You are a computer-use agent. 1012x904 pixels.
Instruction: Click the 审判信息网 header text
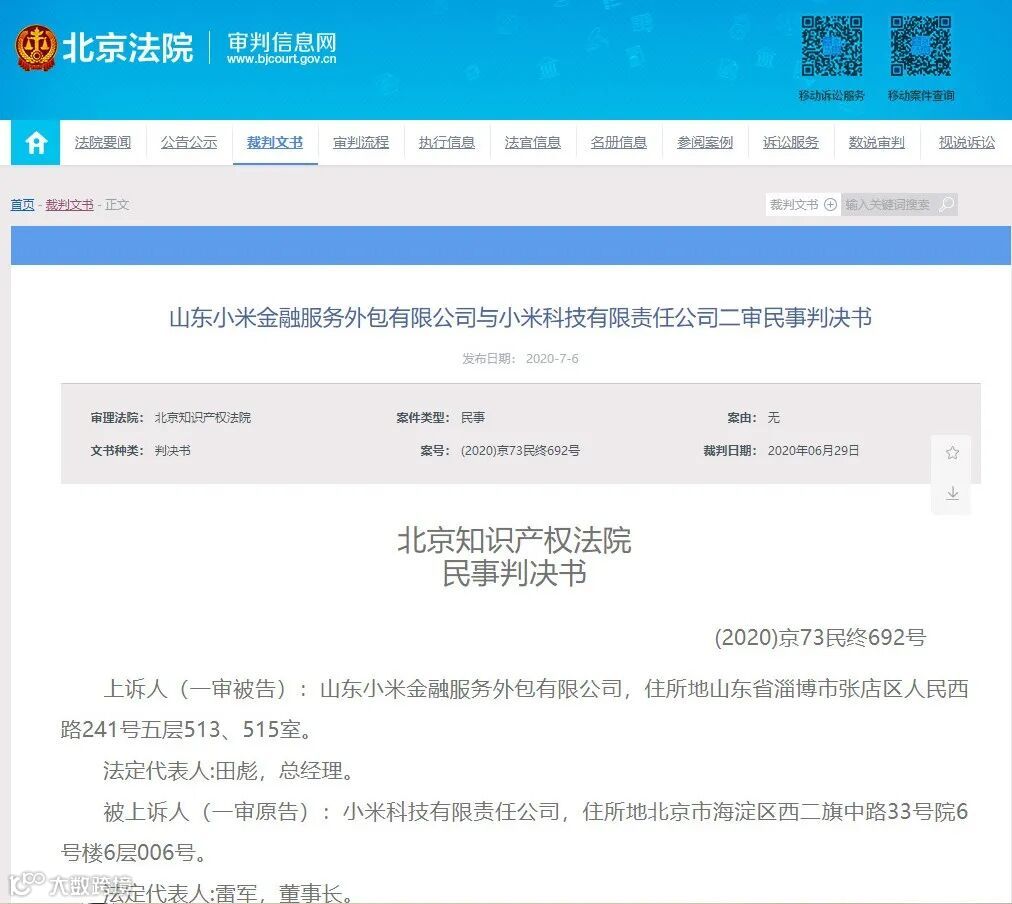pos(282,43)
